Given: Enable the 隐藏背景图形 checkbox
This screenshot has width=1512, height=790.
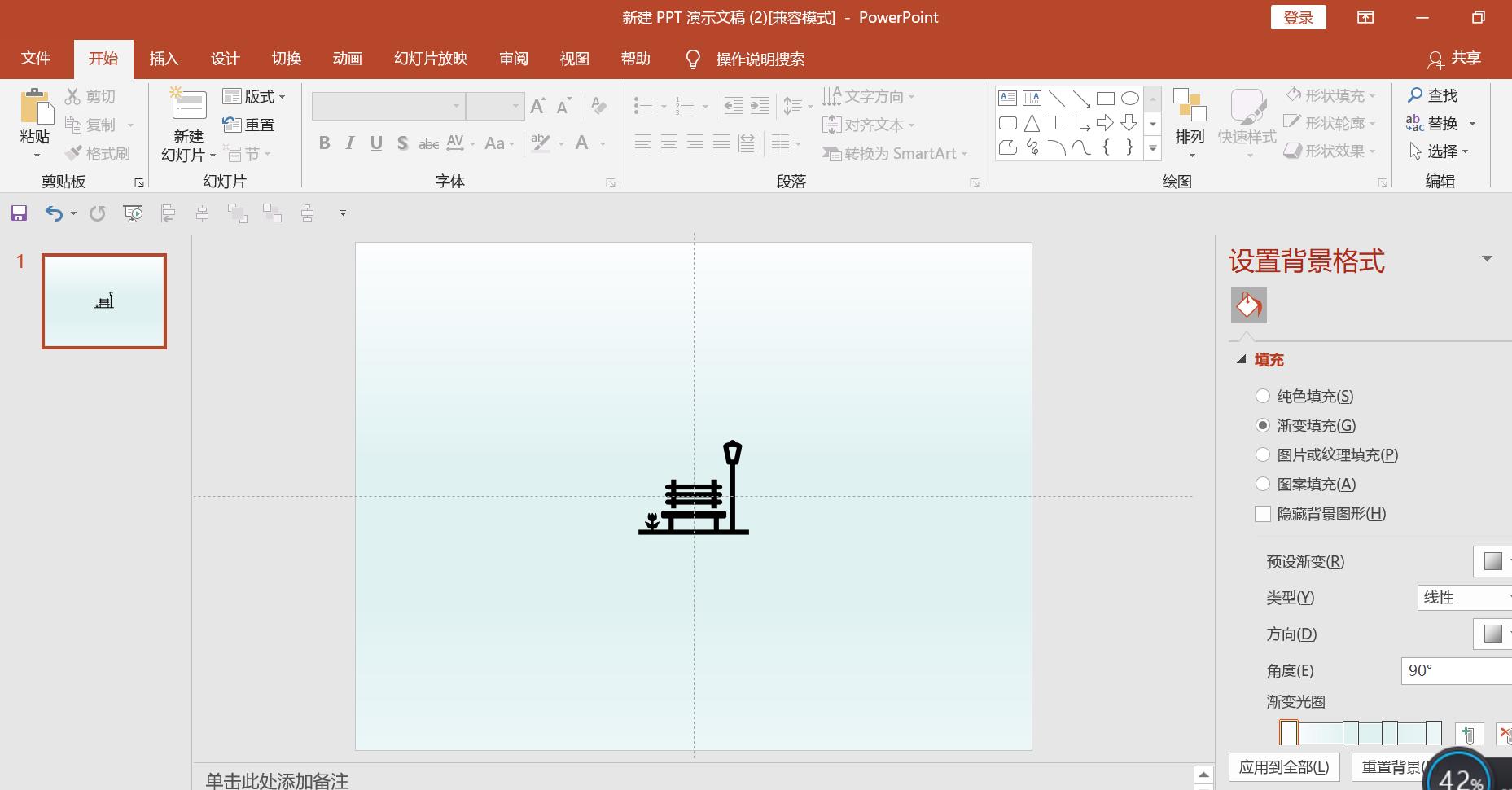Looking at the screenshot, I should pos(1263,514).
